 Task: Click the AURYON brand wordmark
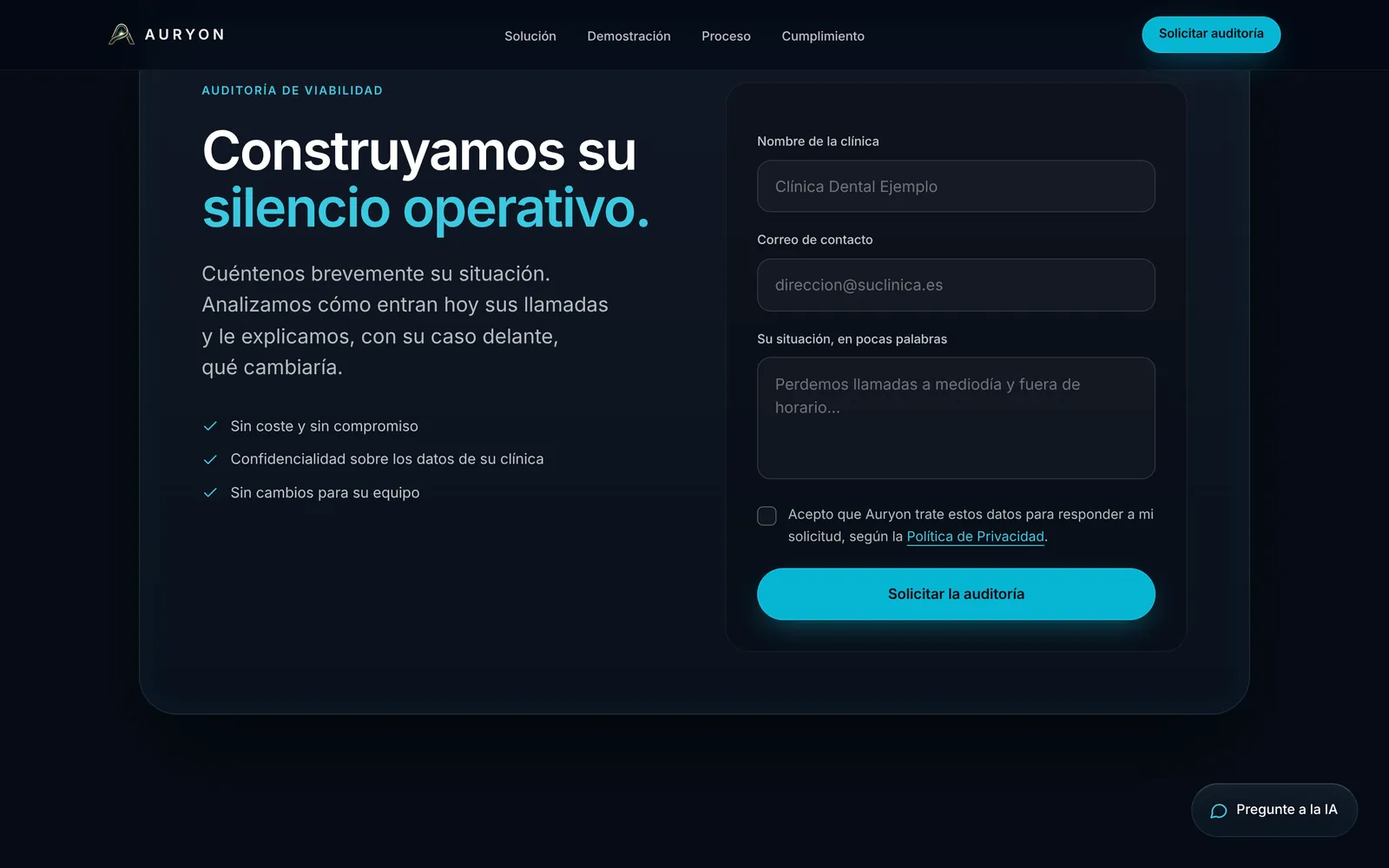[184, 35]
